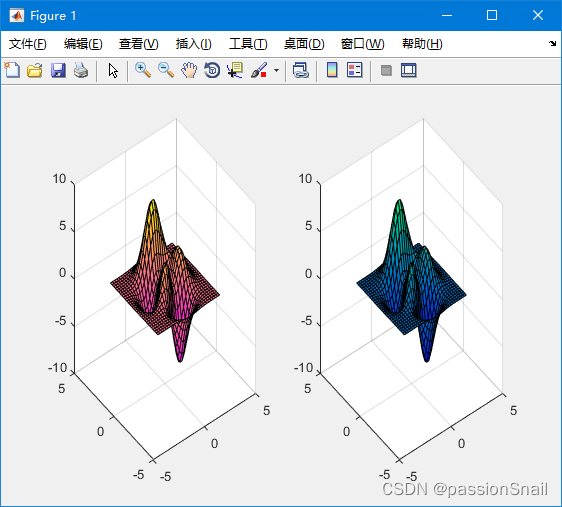Insert a colorbar via toolbar icon
Screen dimensions: 562x507
tap(332, 70)
